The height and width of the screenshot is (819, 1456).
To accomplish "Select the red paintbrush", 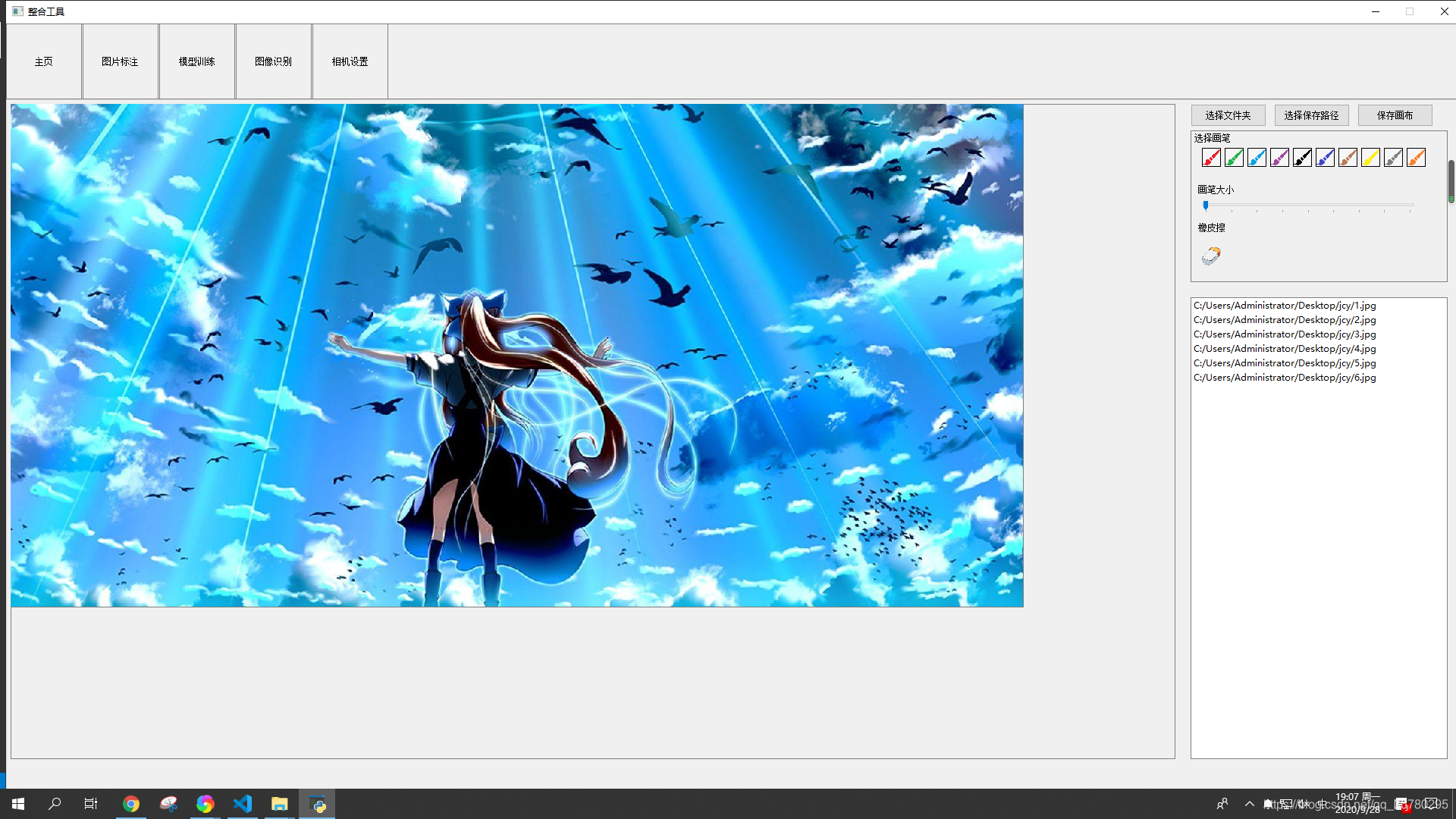I will click(x=1211, y=158).
